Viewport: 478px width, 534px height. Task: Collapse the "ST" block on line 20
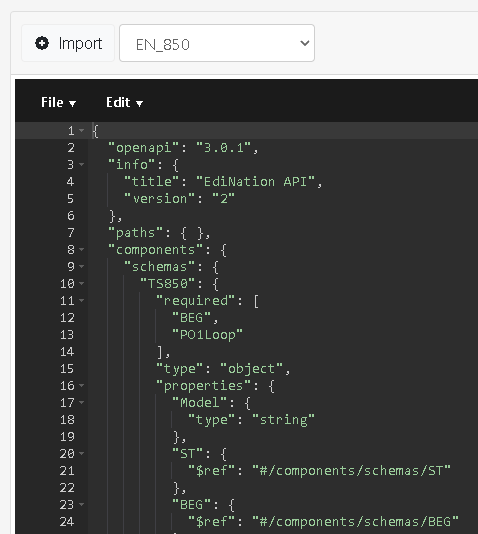[81, 453]
